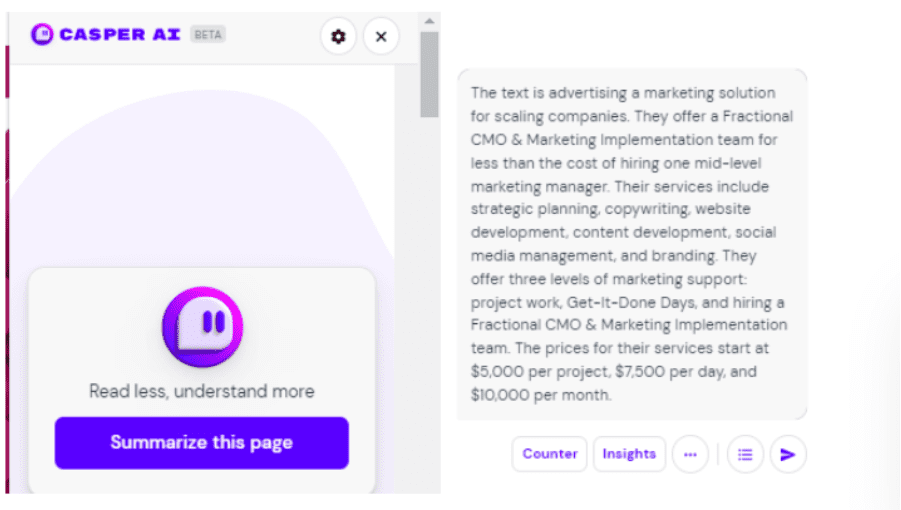This screenshot has height=510, width=901.
Task: Click the Counter button
Action: 549,454
